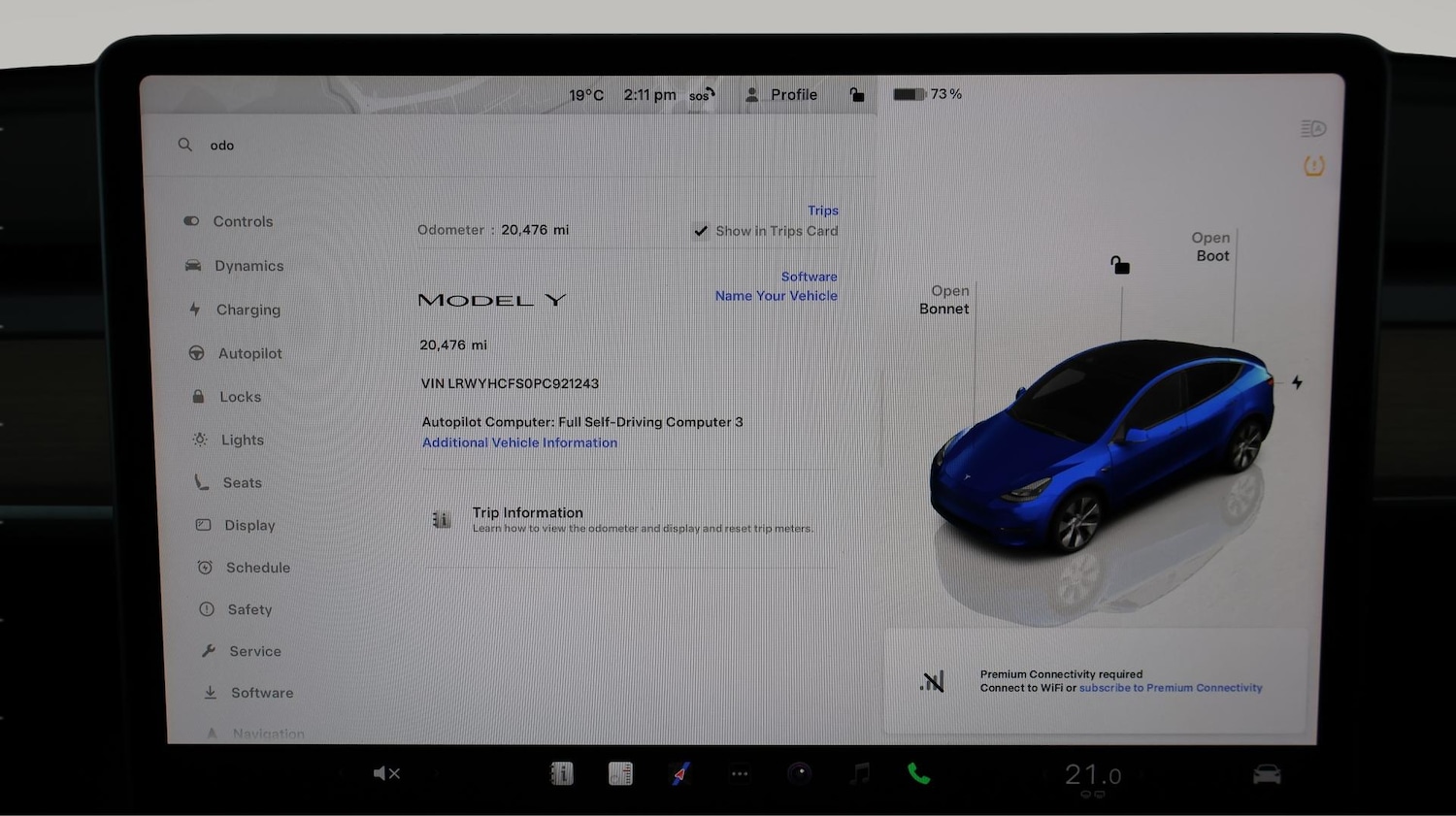The width and height of the screenshot is (1456, 816).
Task: Select Autopilot in the settings sidebar
Action: (249, 353)
